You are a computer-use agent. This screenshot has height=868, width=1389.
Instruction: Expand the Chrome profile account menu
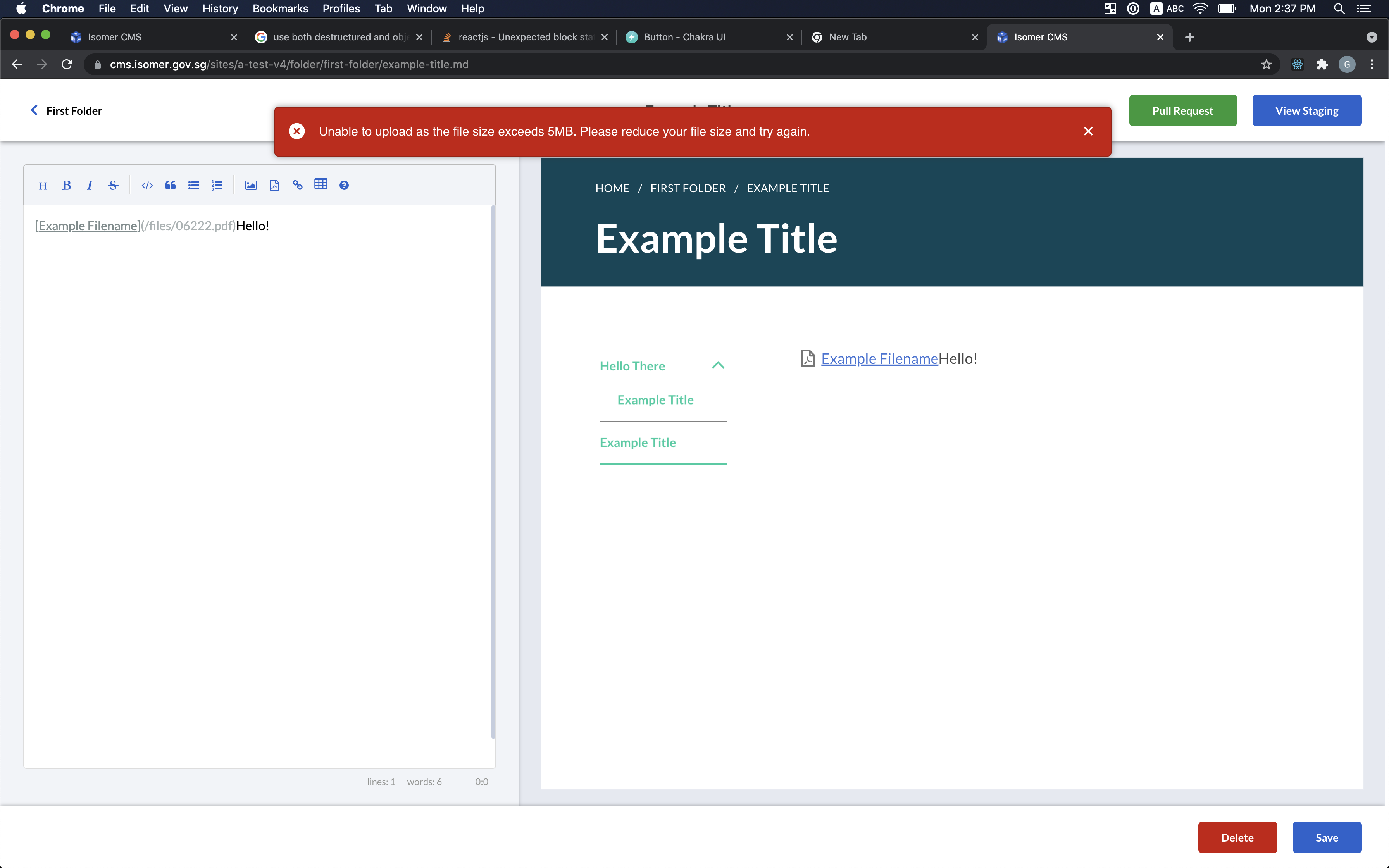click(1346, 64)
